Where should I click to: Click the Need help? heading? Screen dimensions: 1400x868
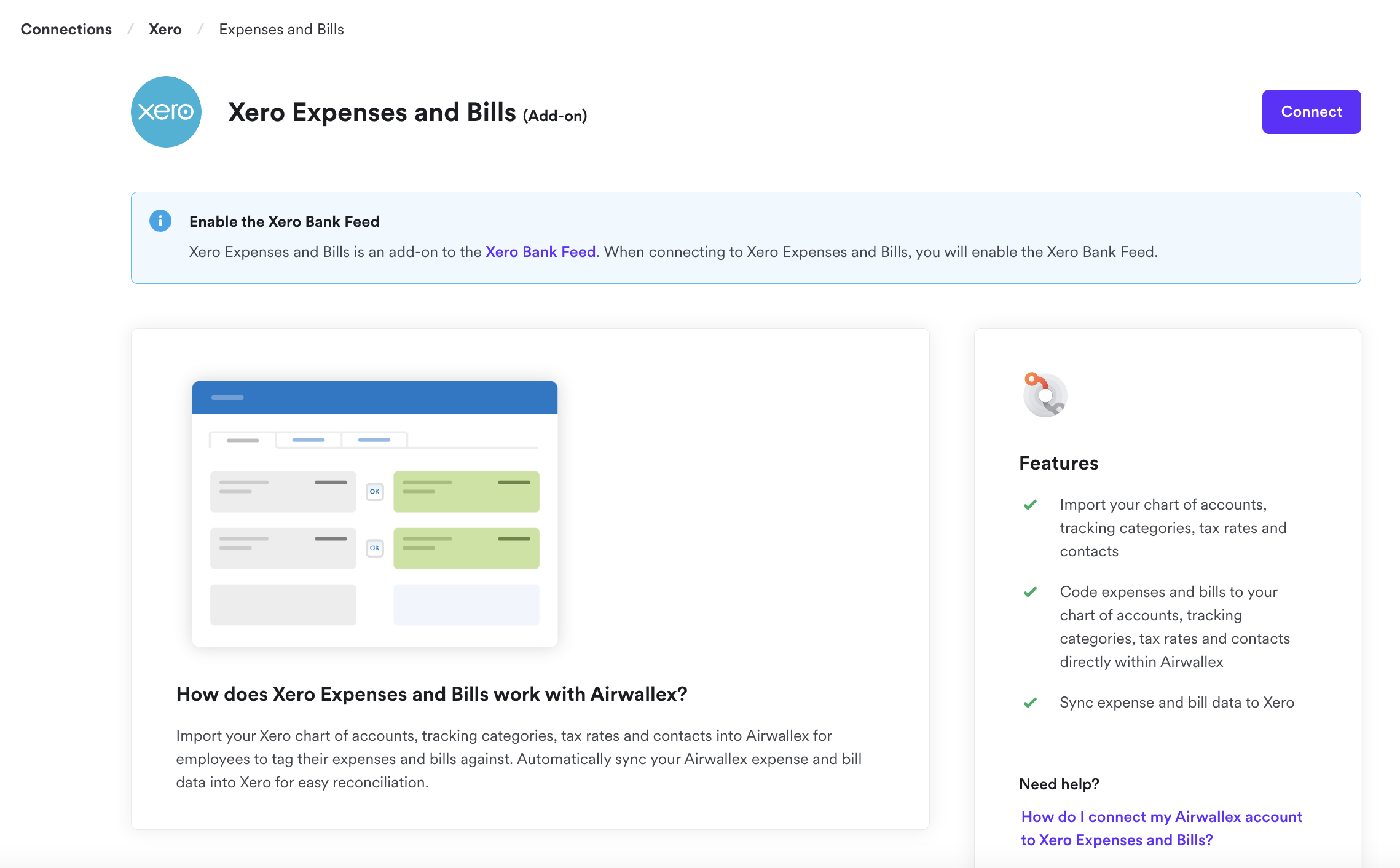click(x=1059, y=784)
